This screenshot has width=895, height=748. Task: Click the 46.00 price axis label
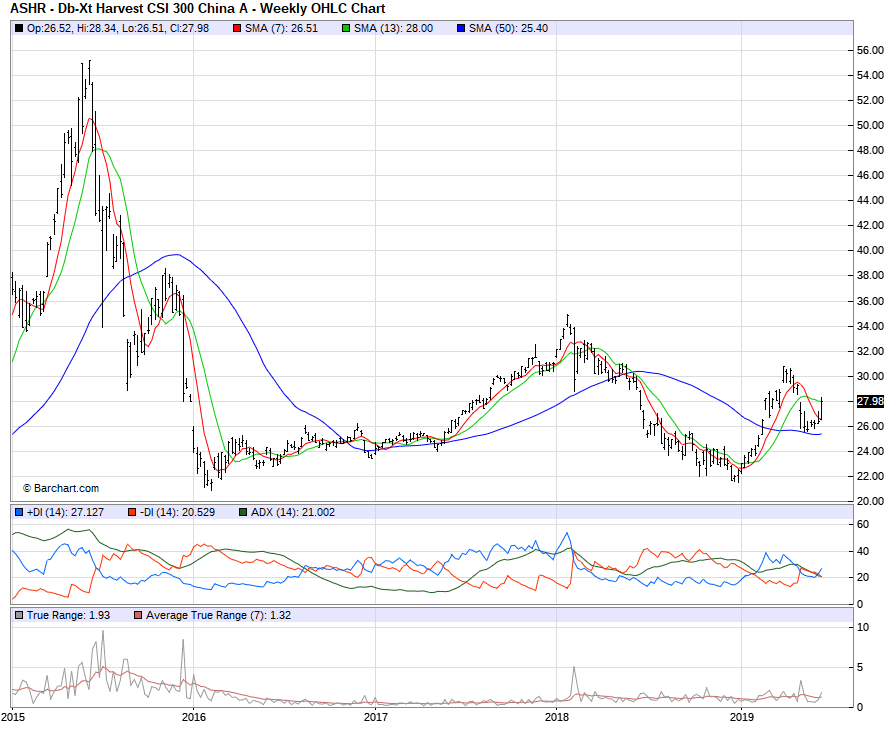870,175
